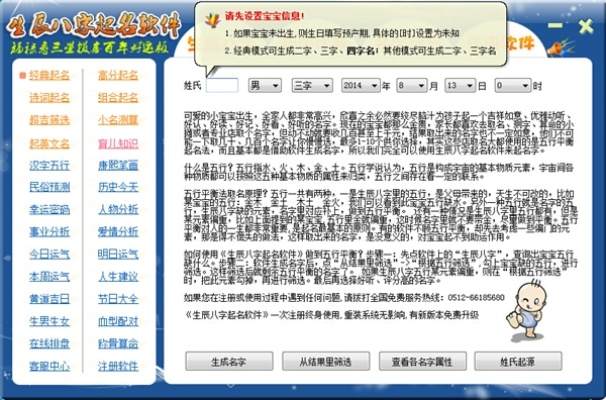606x400 pixels.
Task: Select 高分起名 in the sidebar
Action: 118,75
